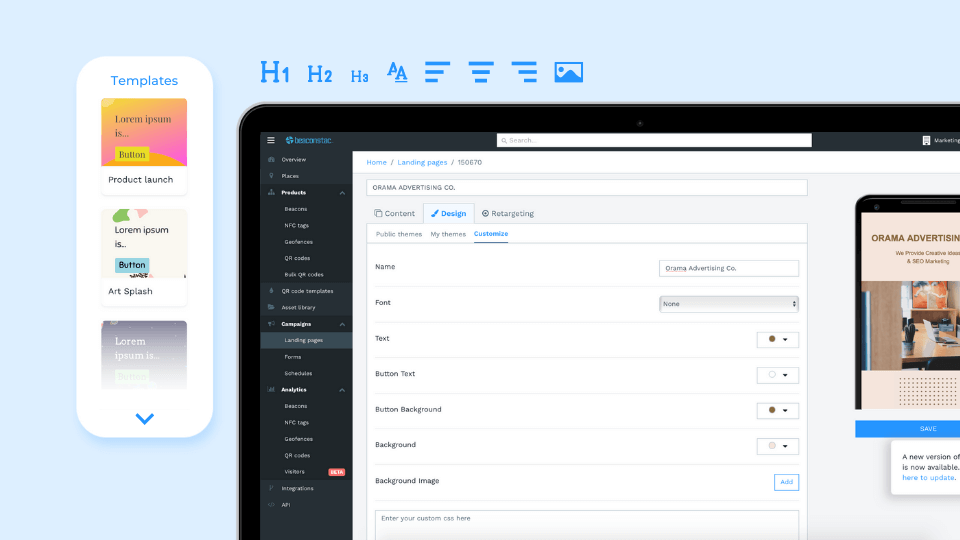Click Add for Background Image
This screenshot has width=960, height=540.
786,482
